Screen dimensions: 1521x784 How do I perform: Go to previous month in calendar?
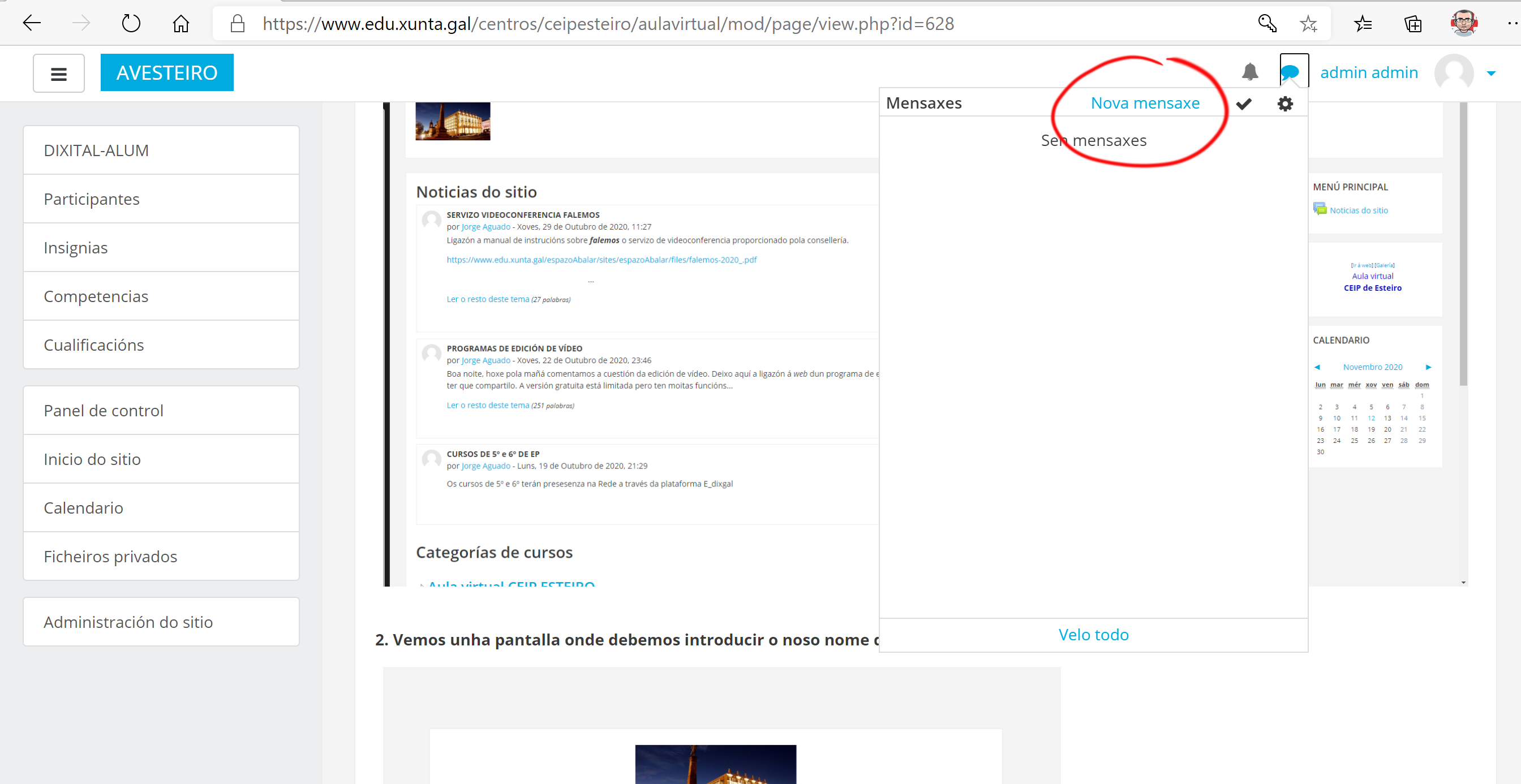[1317, 367]
